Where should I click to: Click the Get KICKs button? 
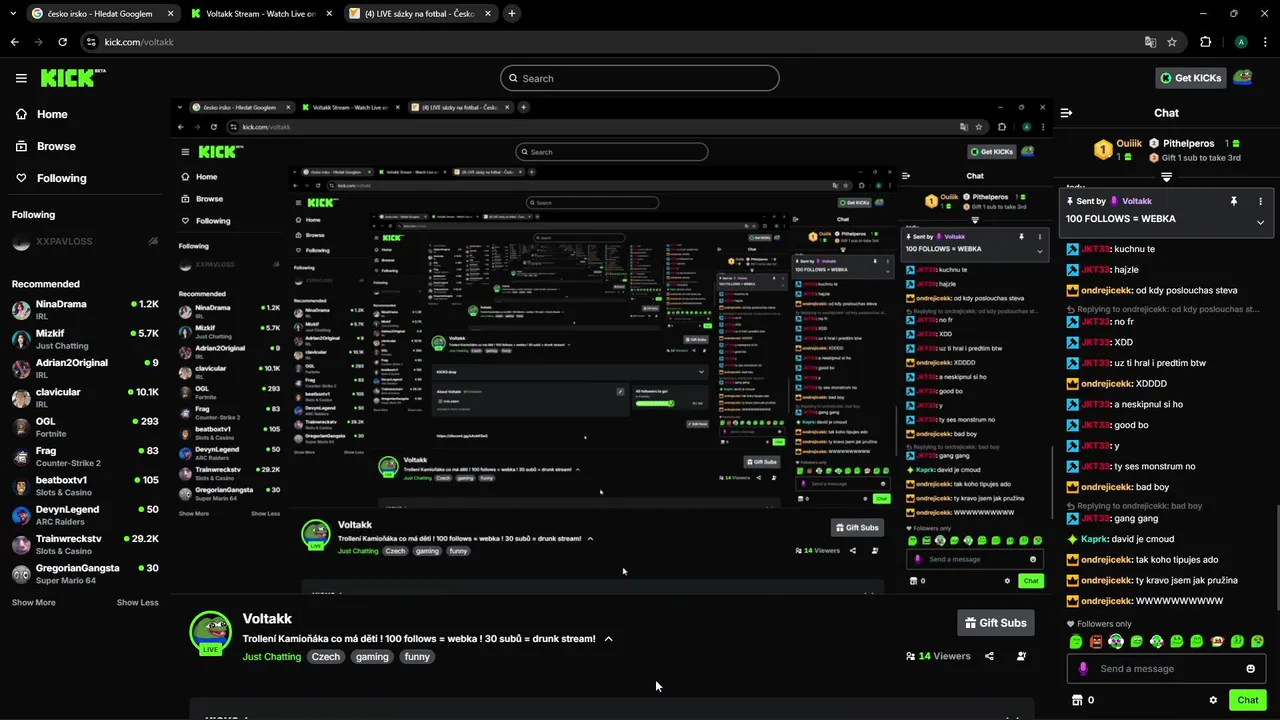coord(1190,78)
